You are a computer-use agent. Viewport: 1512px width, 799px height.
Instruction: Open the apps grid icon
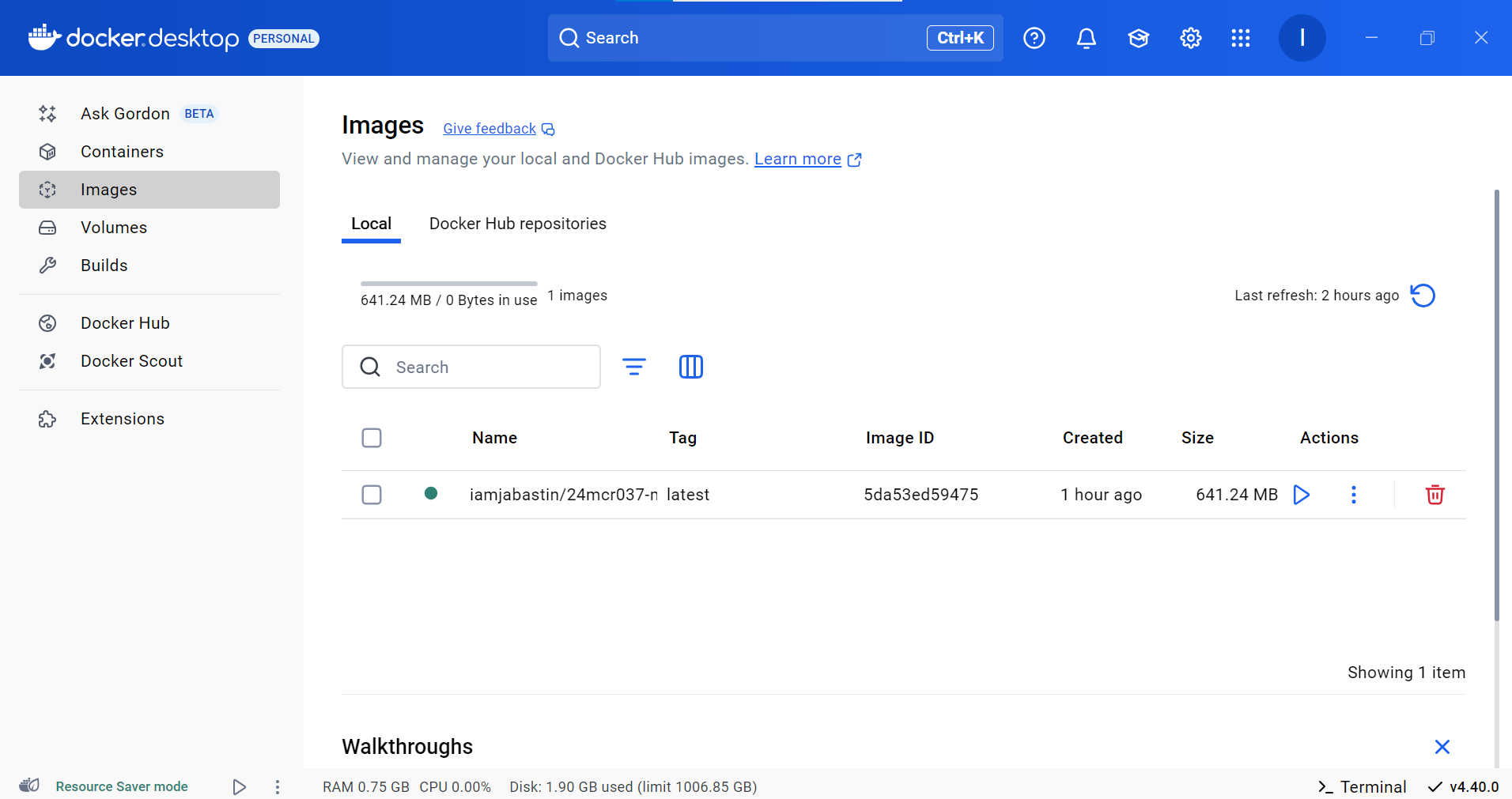click(x=1241, y=38)
